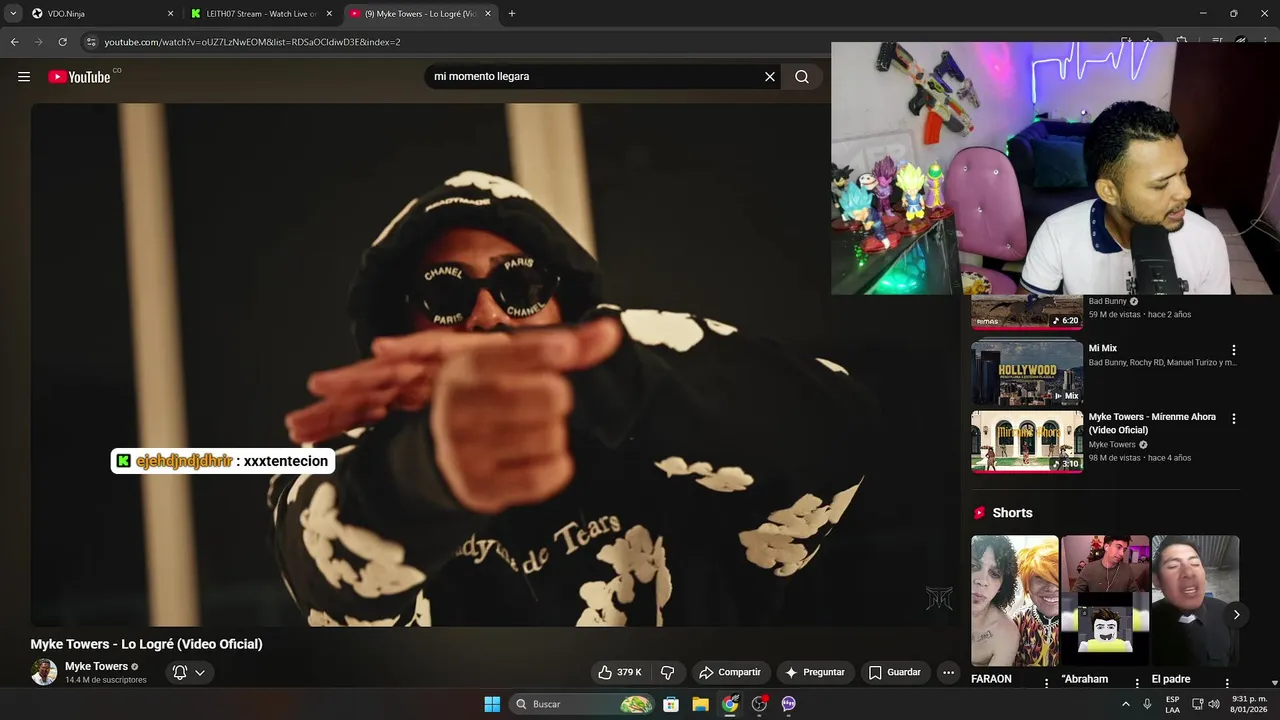Open volume control from the system tray
The height and width of the screenshot is (720, 1280).
pos(1214,704)
